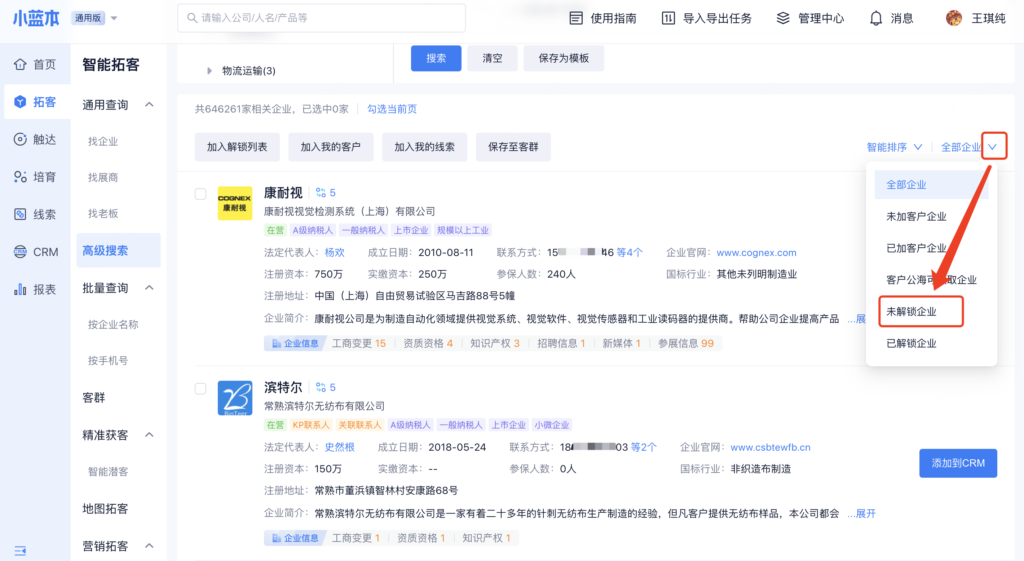The image size is (1024, 561).
Task: Select 高级搜索 in the side menu
Action: coord(105,251)
